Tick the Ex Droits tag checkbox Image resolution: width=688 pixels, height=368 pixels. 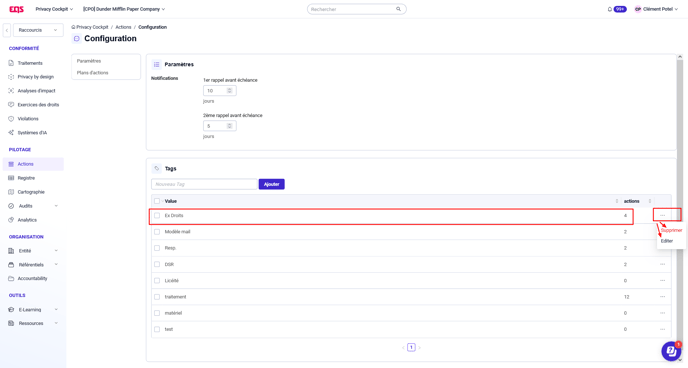157,216
